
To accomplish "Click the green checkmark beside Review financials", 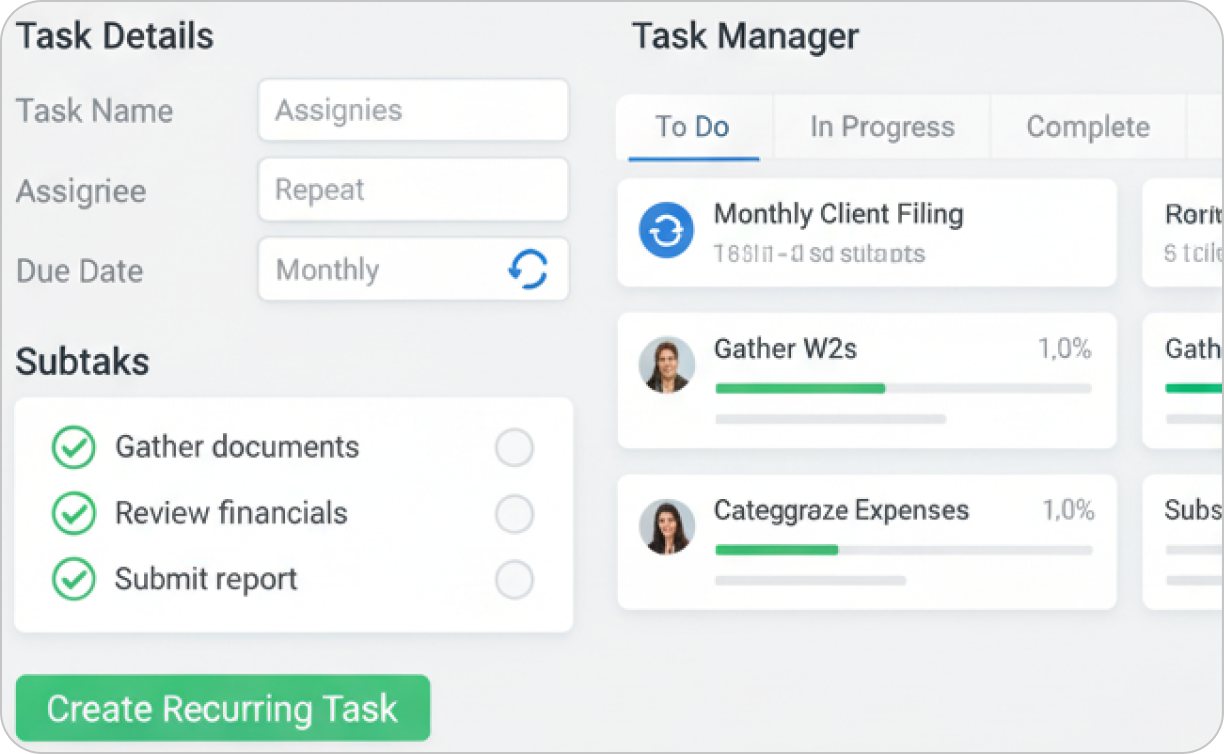I will [73, 513].
